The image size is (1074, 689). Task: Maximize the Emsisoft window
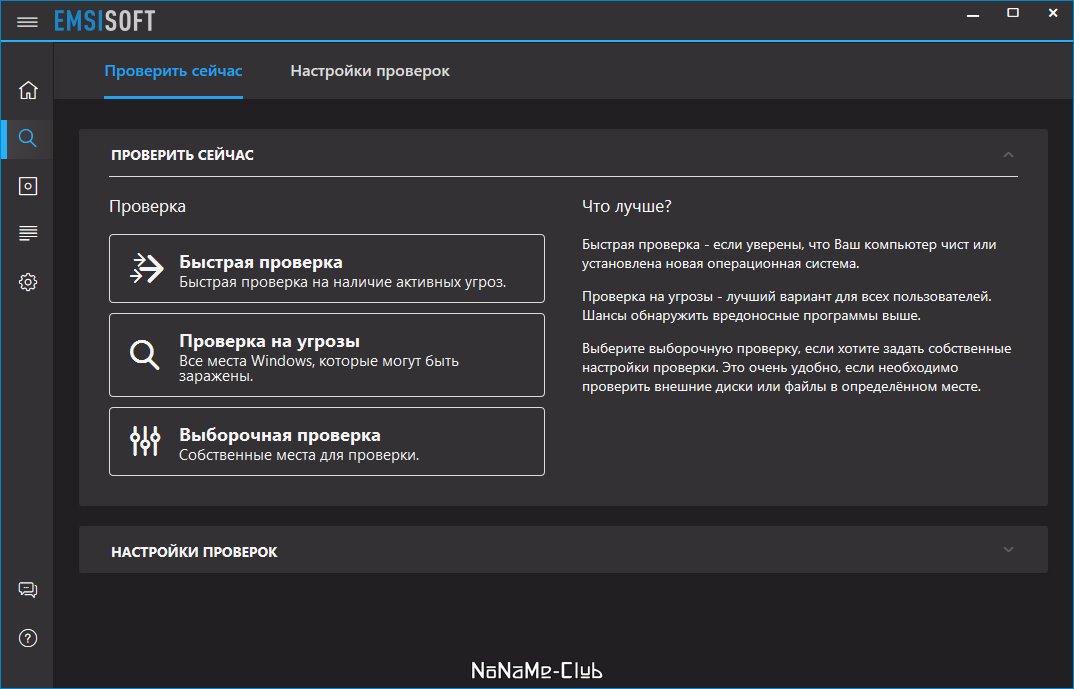[x=1013, y=13]
